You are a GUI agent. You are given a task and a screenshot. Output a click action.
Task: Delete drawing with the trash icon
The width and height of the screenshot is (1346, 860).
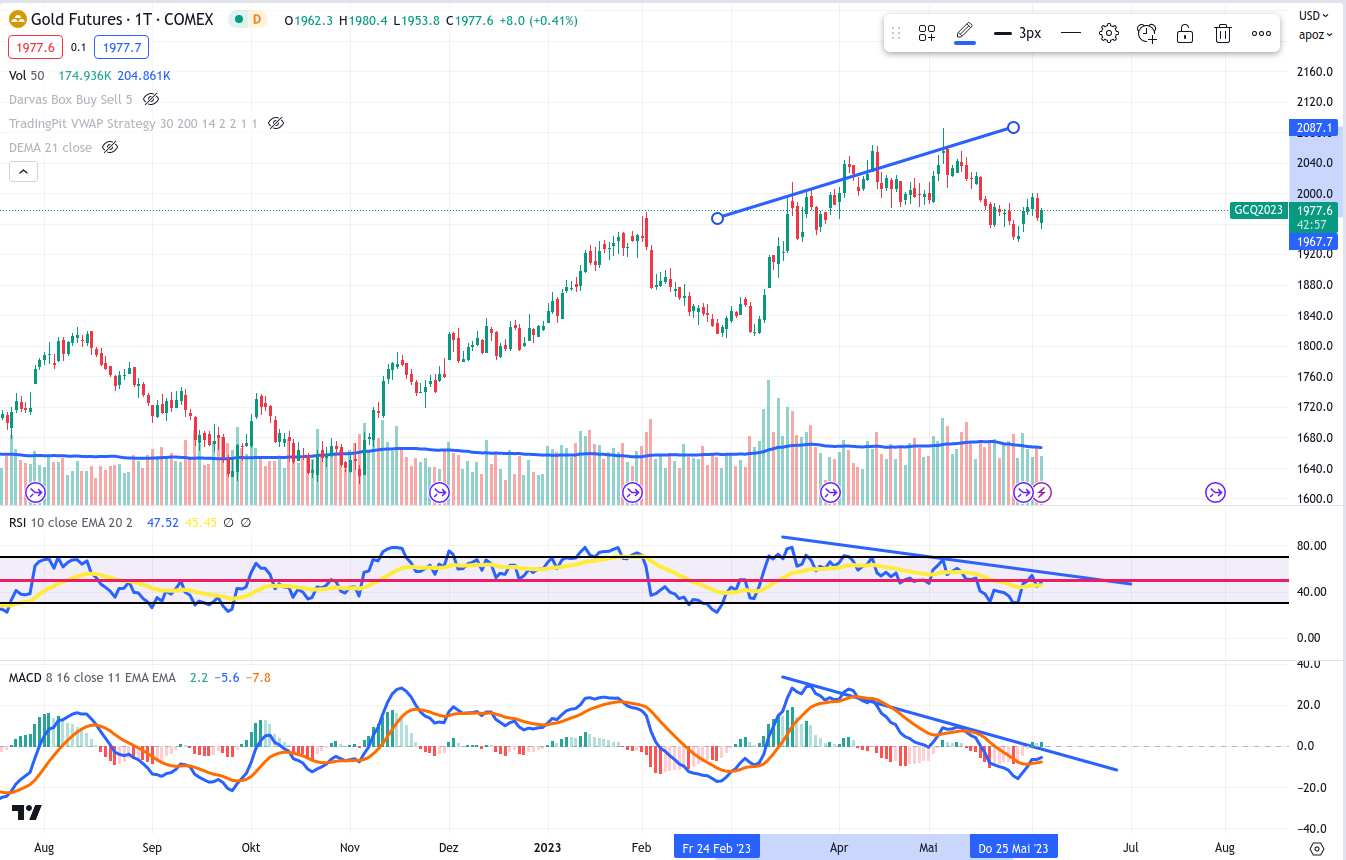pyautogui.click(x=1222, y=32)
